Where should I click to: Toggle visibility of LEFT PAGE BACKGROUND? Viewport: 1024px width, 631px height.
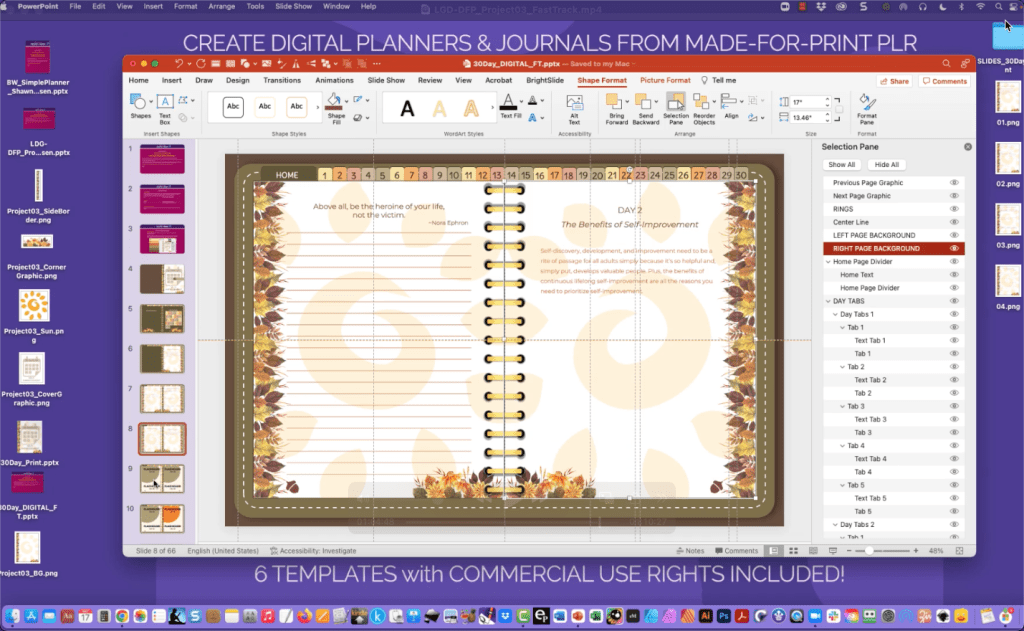click(955, 235)
